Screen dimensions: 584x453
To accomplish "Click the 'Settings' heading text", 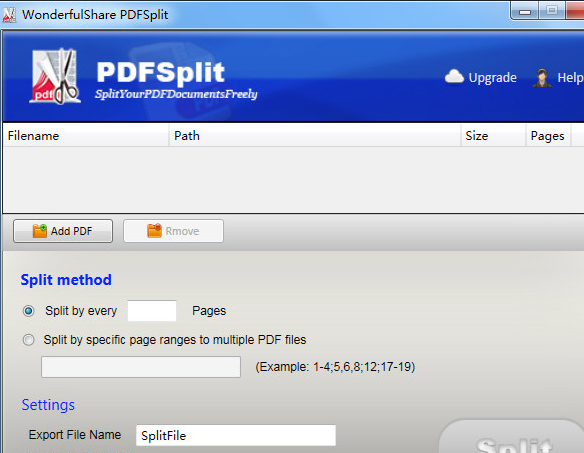I will (48, 405).
